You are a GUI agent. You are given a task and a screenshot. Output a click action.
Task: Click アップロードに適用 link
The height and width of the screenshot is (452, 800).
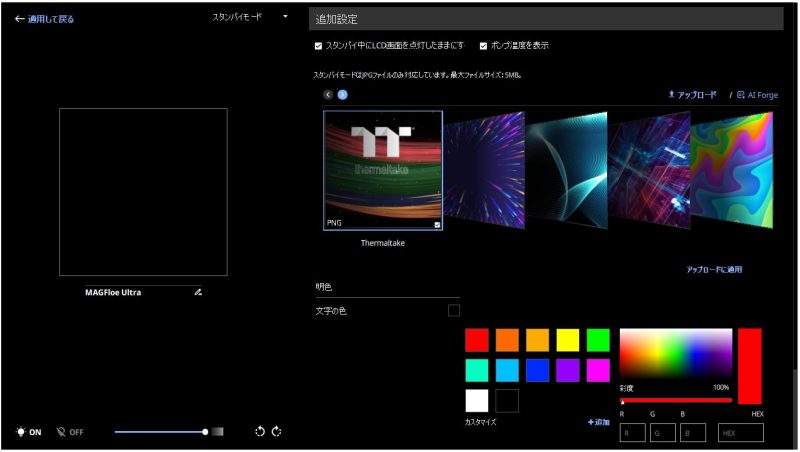point(714,270)
